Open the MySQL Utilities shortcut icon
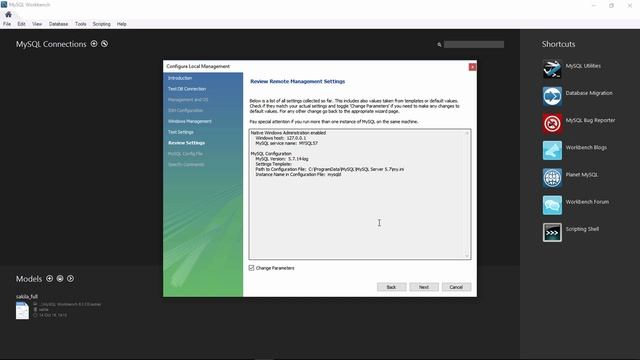The width and height of the screenshot is (640, 360). pos(552,69)
